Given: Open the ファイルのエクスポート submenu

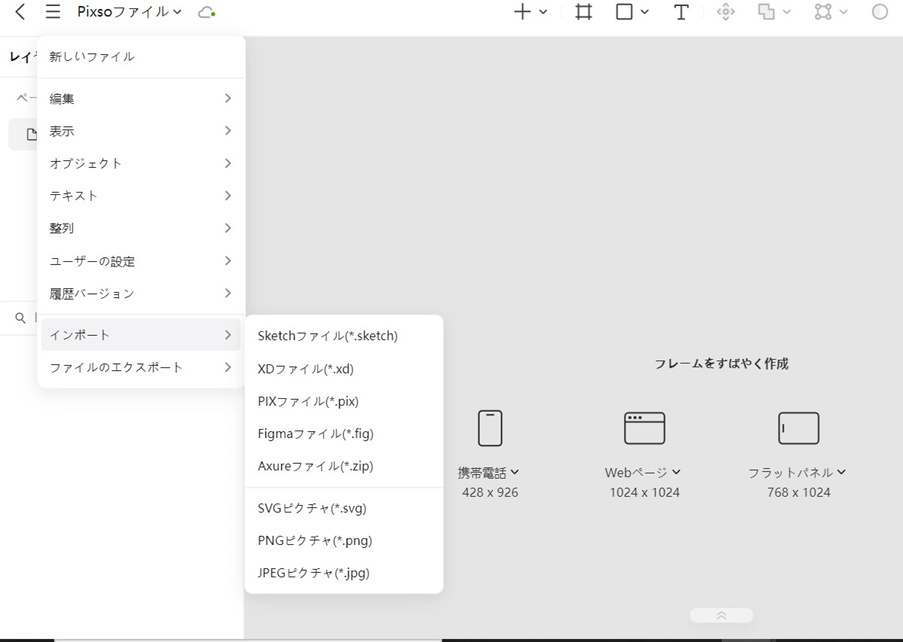Looking at the screenshot, I should (x=141, y=367).
